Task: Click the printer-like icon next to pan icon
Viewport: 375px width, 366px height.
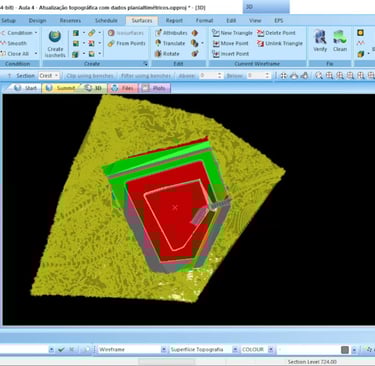Action: point(294,76)
